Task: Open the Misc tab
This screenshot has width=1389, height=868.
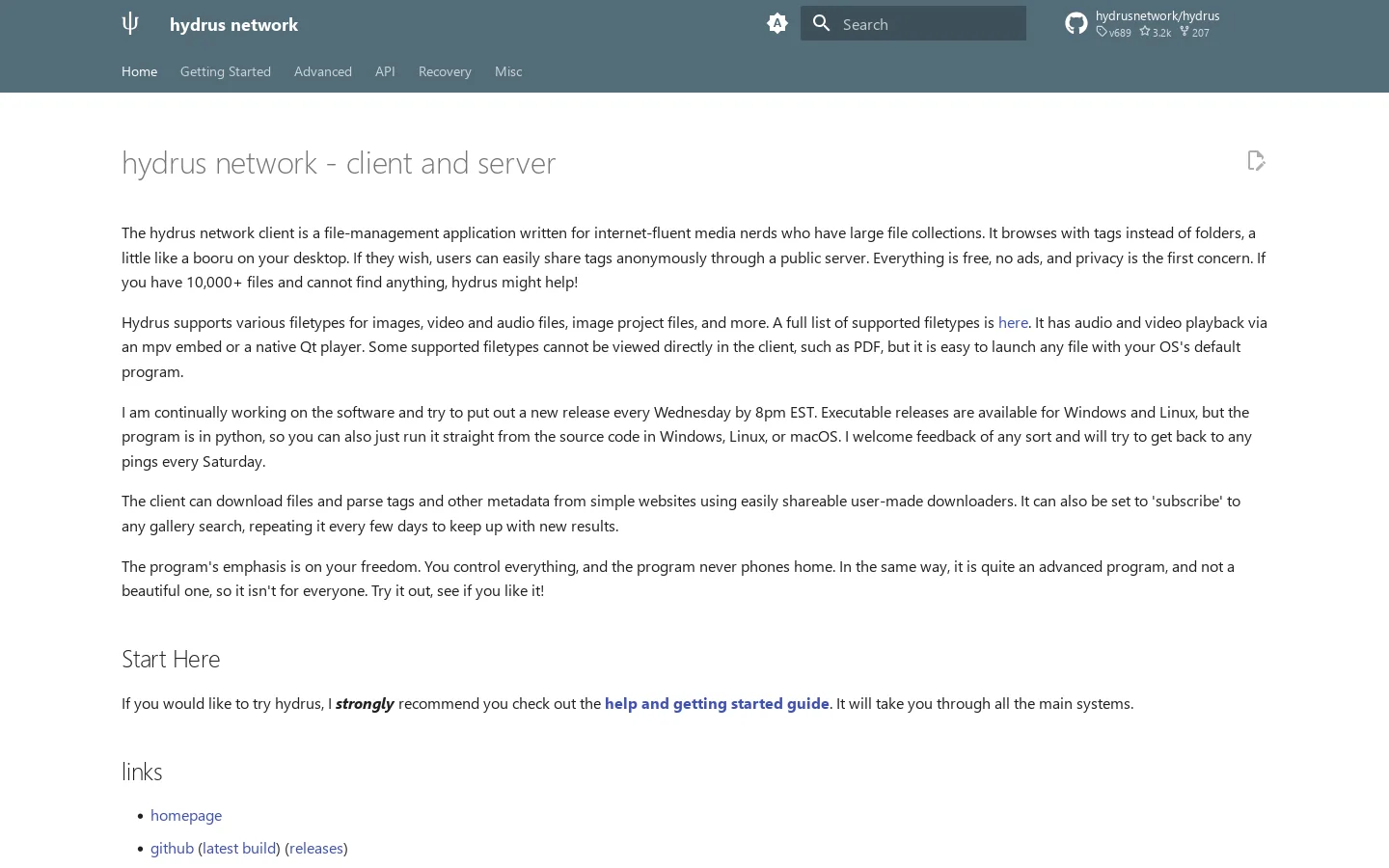Action: 508,71
